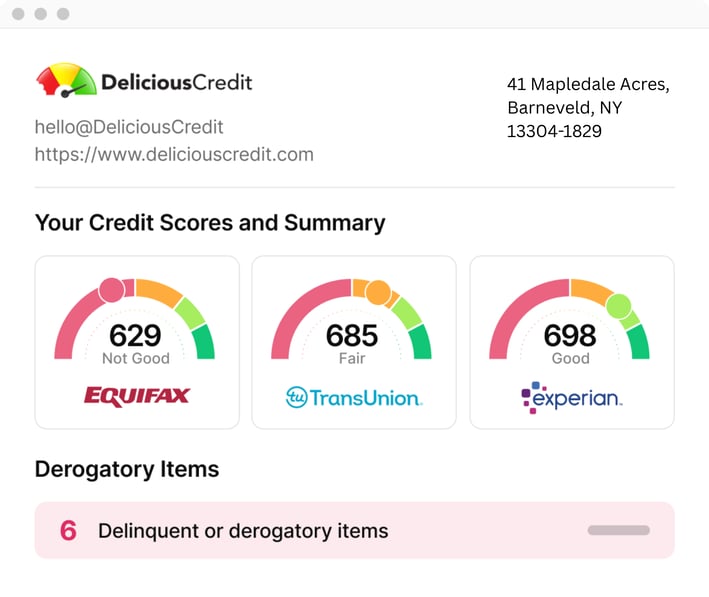This screenshot has width=709, height=597.
Task: Click the Delinquent or derogatory items row
Action: click(354, 530)
